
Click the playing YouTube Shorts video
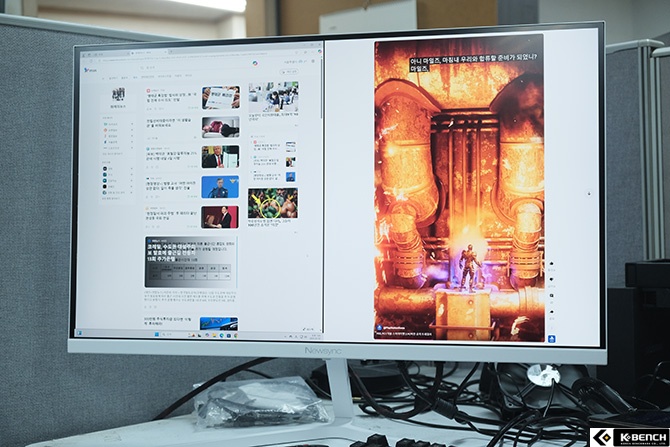click(459, 188)
